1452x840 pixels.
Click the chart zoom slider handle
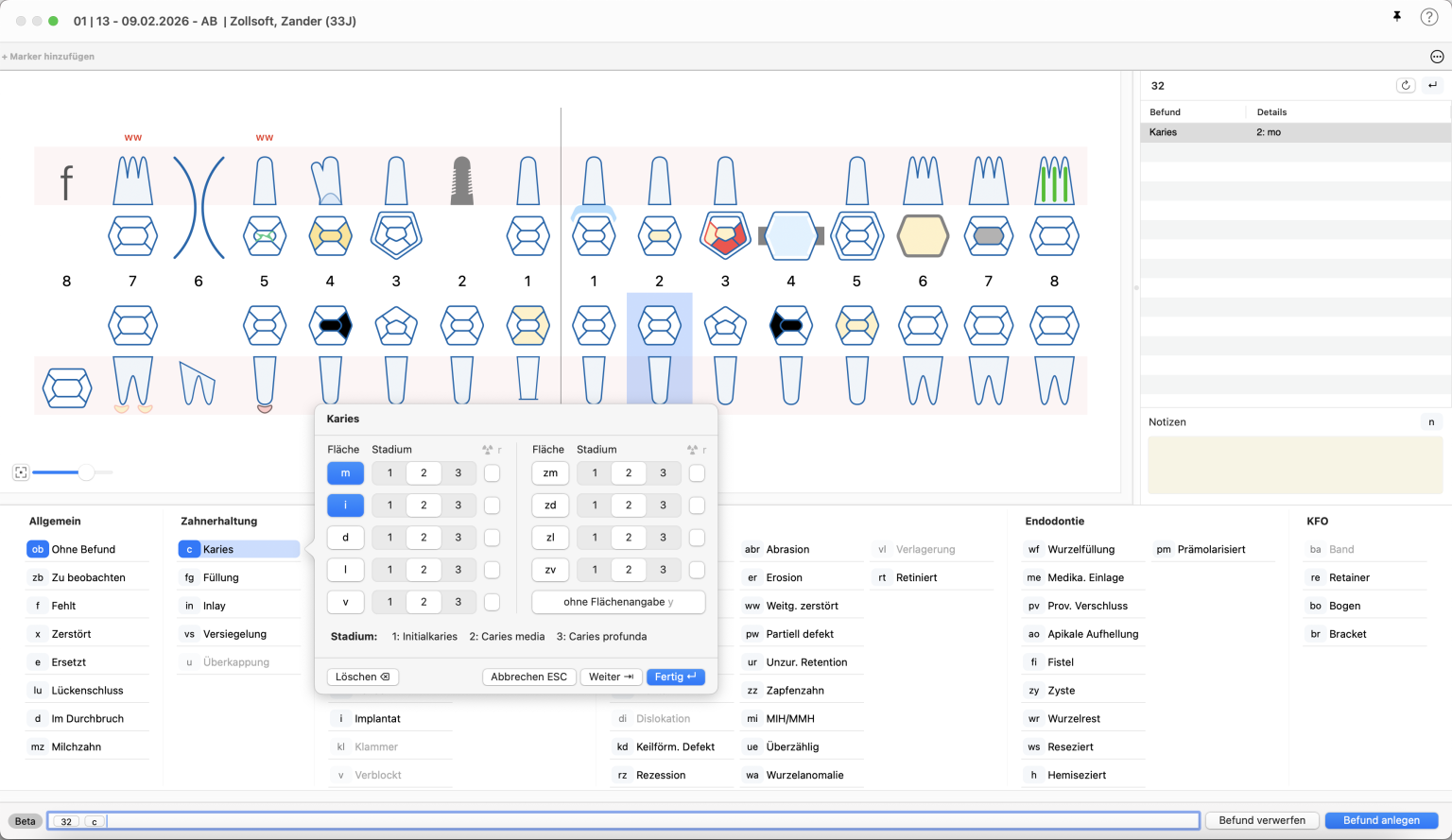[86, 472]
